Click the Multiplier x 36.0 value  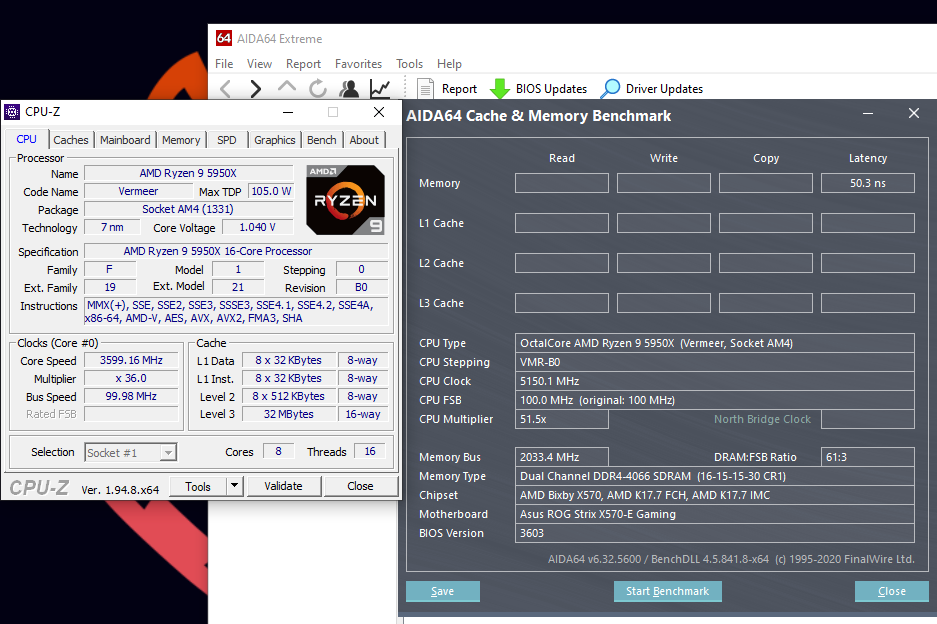tap(131, 378)
